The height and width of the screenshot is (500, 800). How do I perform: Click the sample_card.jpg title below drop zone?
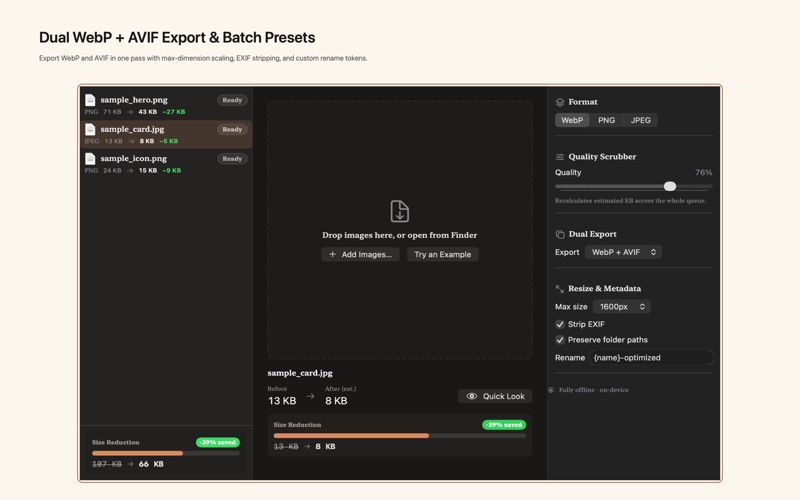tap(300, 373)
